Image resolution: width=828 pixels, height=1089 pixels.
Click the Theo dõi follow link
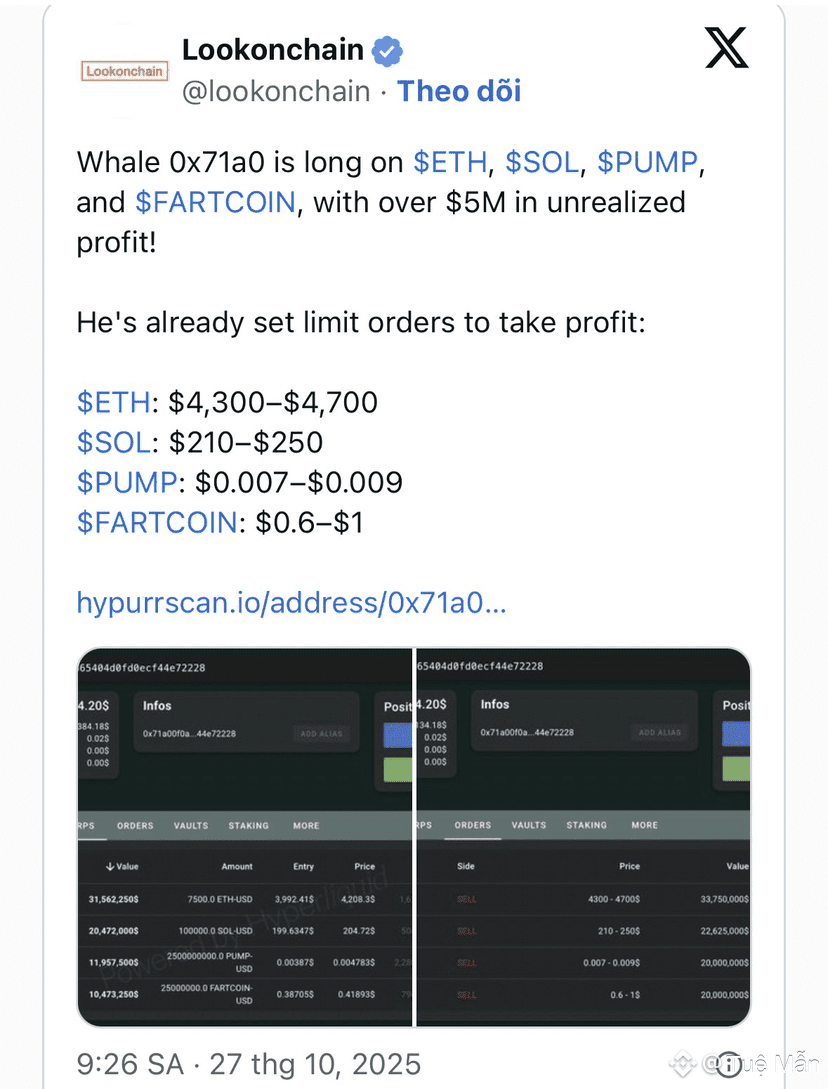pos(458,91)
